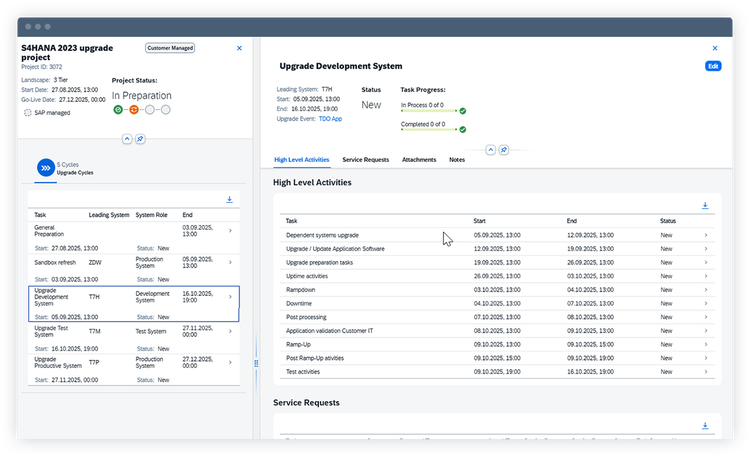Open the Notes tab
The image size is (750, 456).
click(x=457, y=160)
